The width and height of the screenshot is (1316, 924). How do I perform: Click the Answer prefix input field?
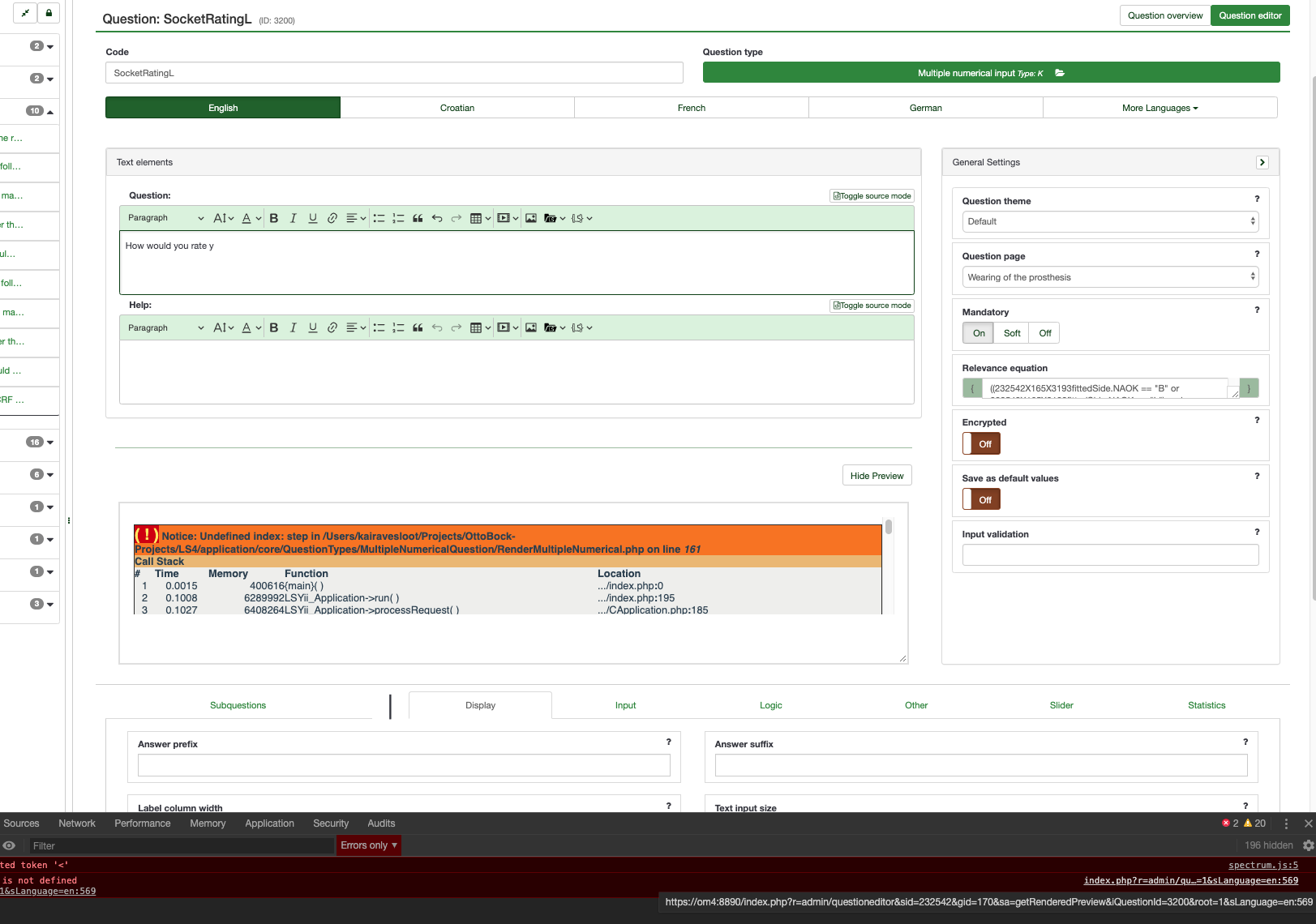coord(404,765)
